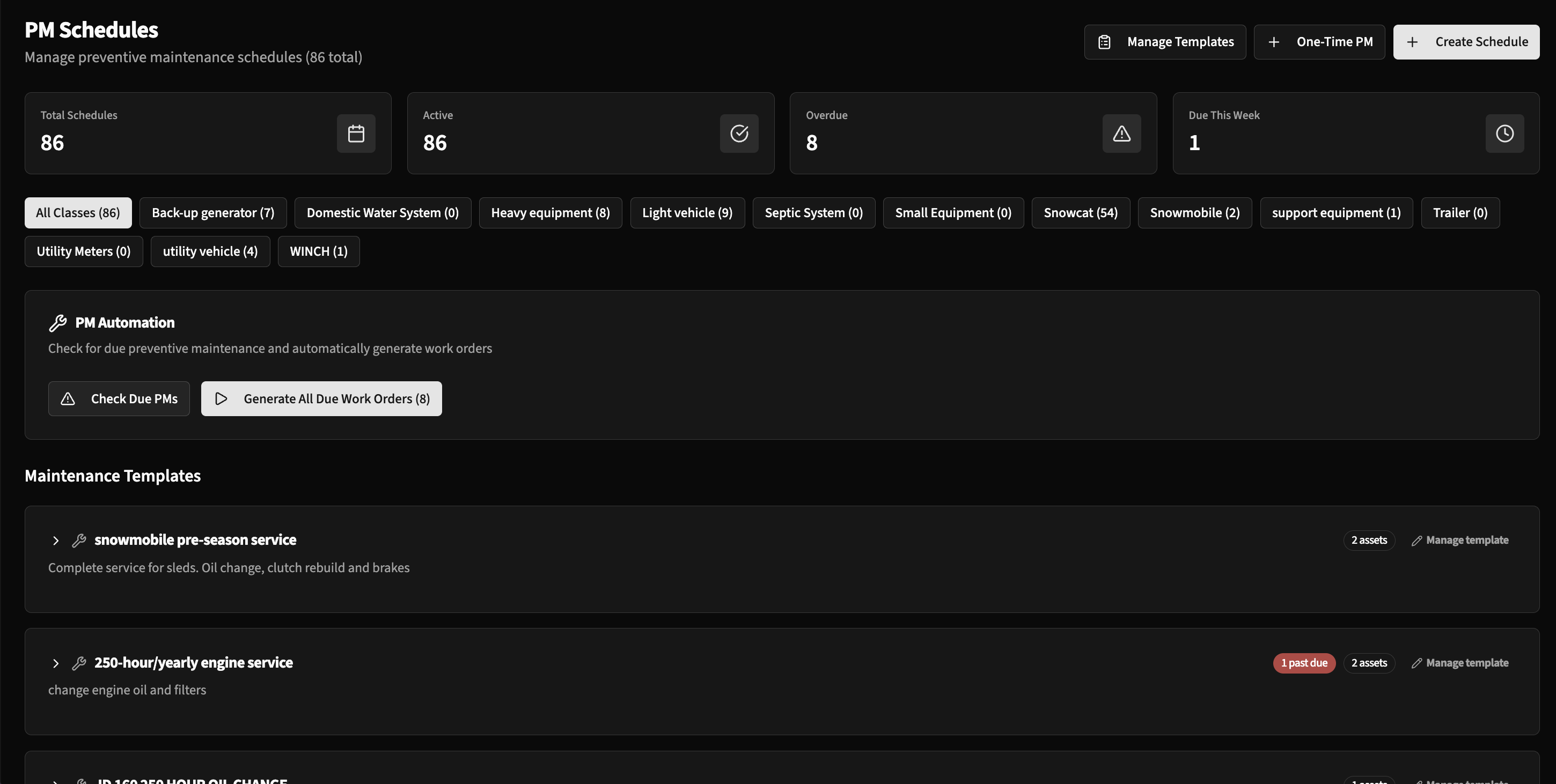Expand the 250-hour/yearly engine service template
The width and height of the screenshot is (1556, 784).
coord(56,663)
